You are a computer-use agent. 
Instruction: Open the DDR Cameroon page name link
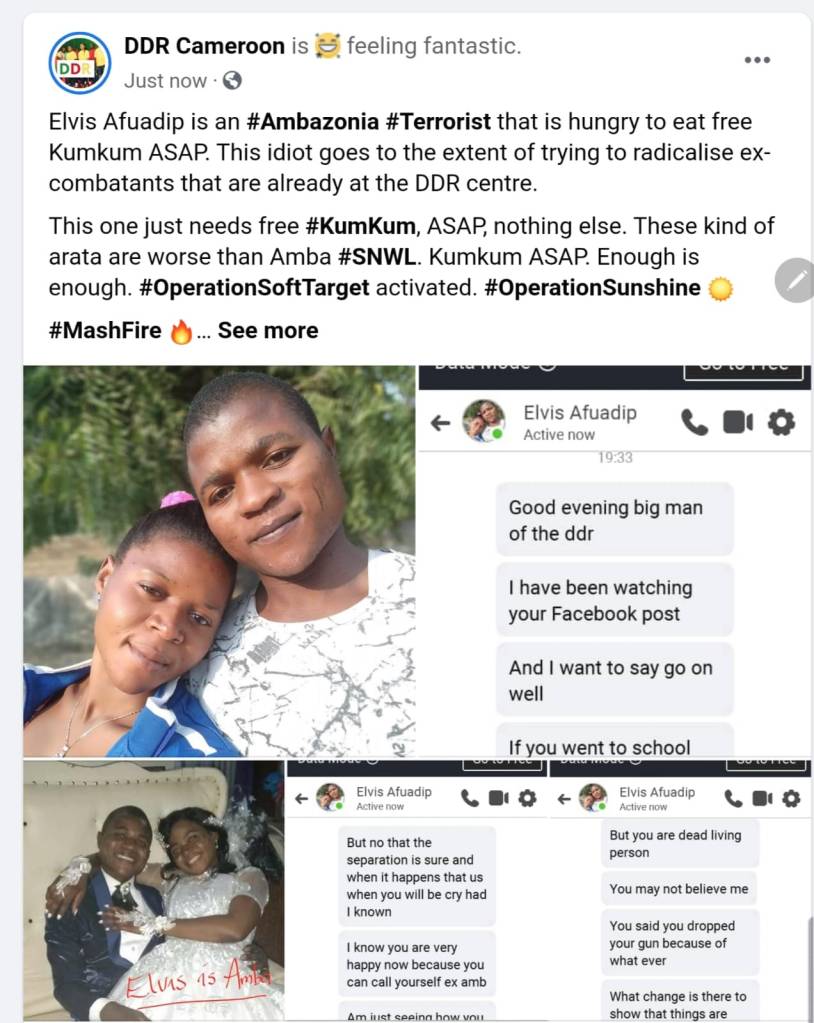(x=203, y=46)
